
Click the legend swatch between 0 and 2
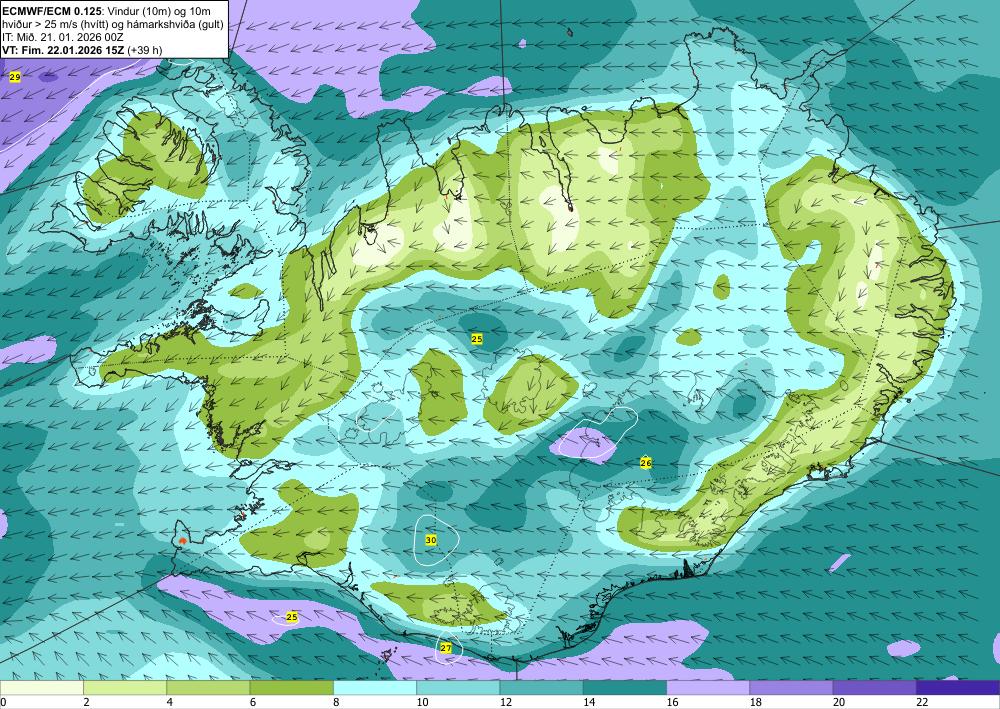(41, 688)
